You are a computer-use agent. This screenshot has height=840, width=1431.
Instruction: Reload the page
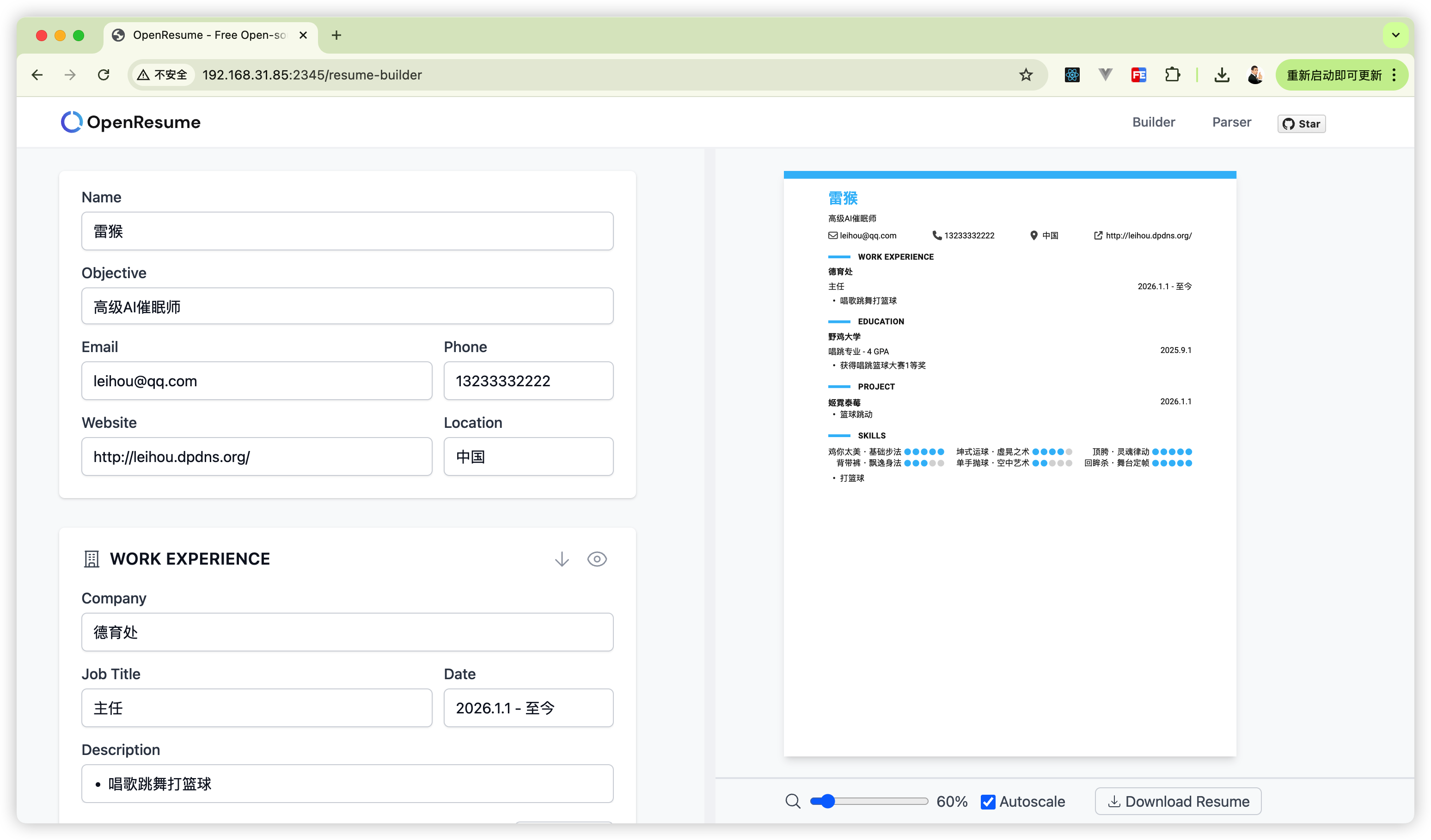tap(104, 75)
